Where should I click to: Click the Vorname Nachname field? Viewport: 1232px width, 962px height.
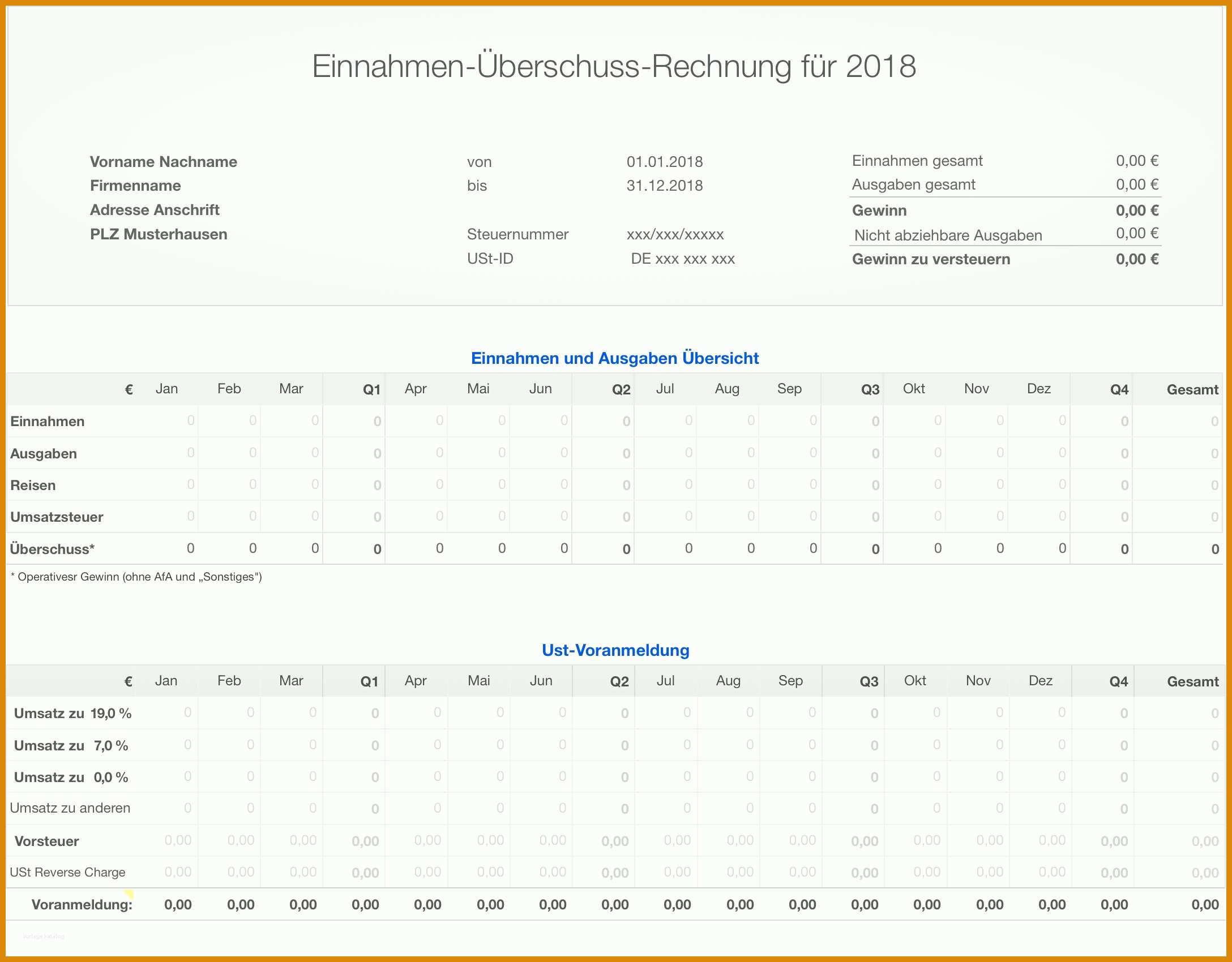[x=163, y=162]
